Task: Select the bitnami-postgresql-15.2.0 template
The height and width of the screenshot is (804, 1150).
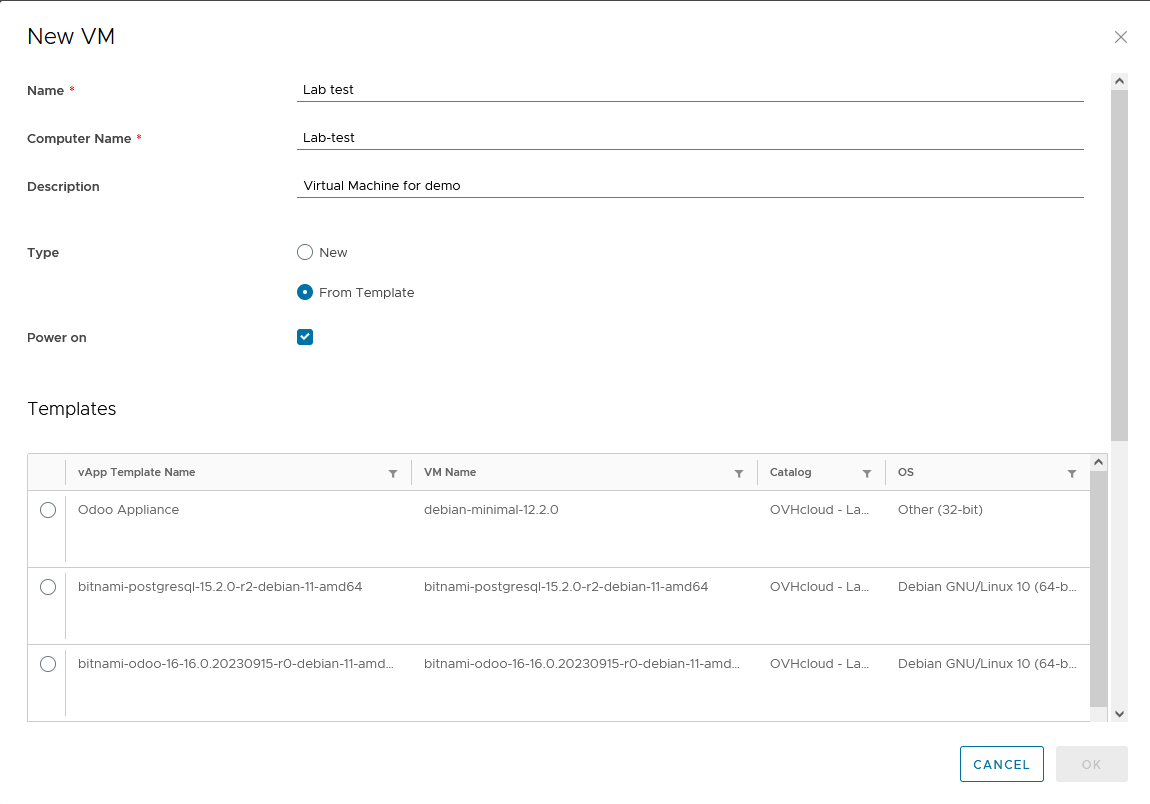Action: [47, 587]
